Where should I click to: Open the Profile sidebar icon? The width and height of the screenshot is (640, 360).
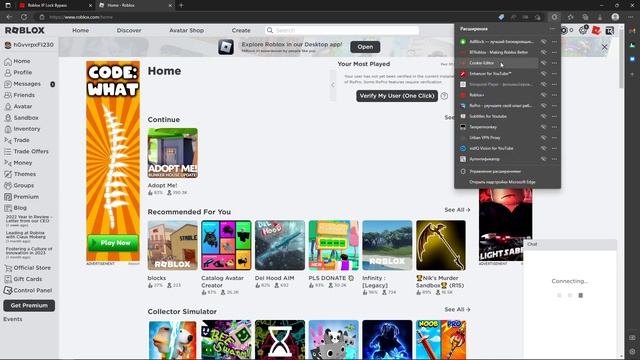pos(8,73)
